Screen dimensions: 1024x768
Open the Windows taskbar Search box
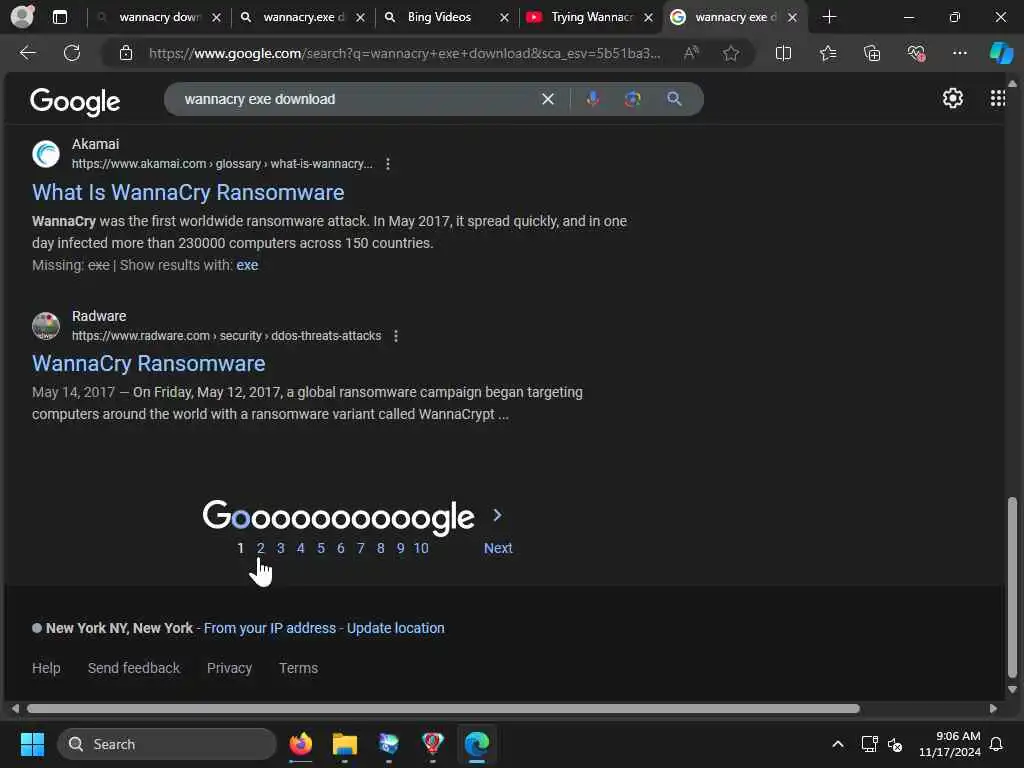(167, 744)
